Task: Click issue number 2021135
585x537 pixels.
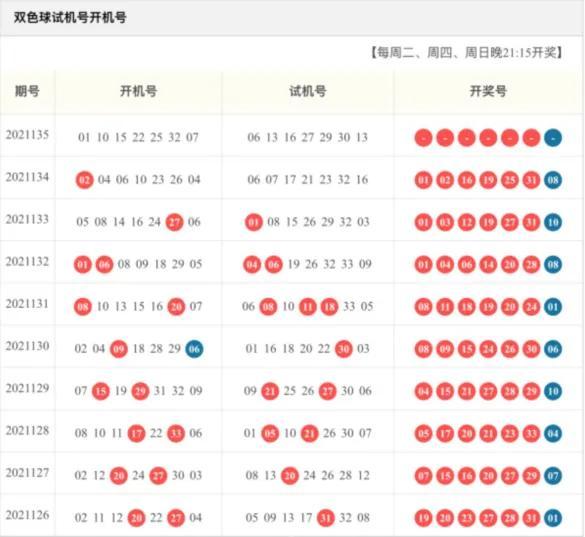Action: pos(27,135)
